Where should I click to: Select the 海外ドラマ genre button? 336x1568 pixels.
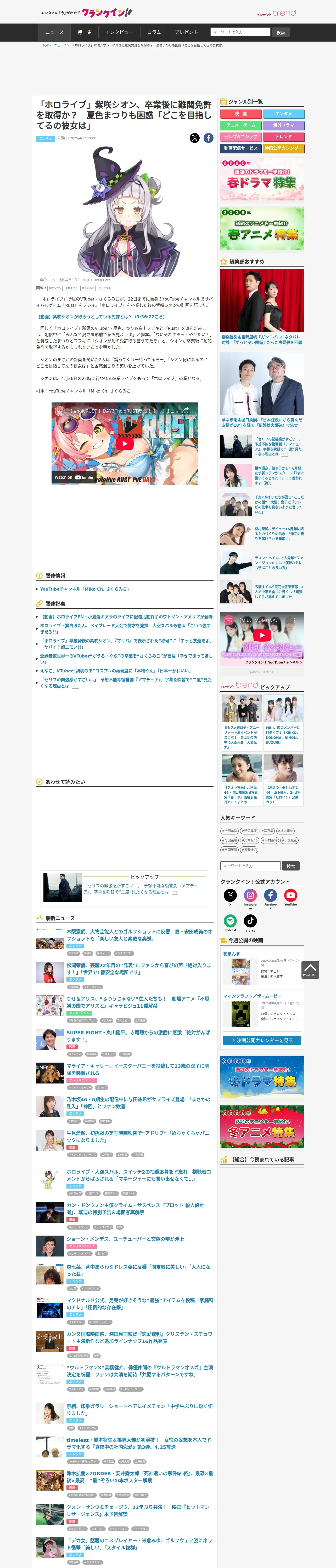tap(284, 125)
